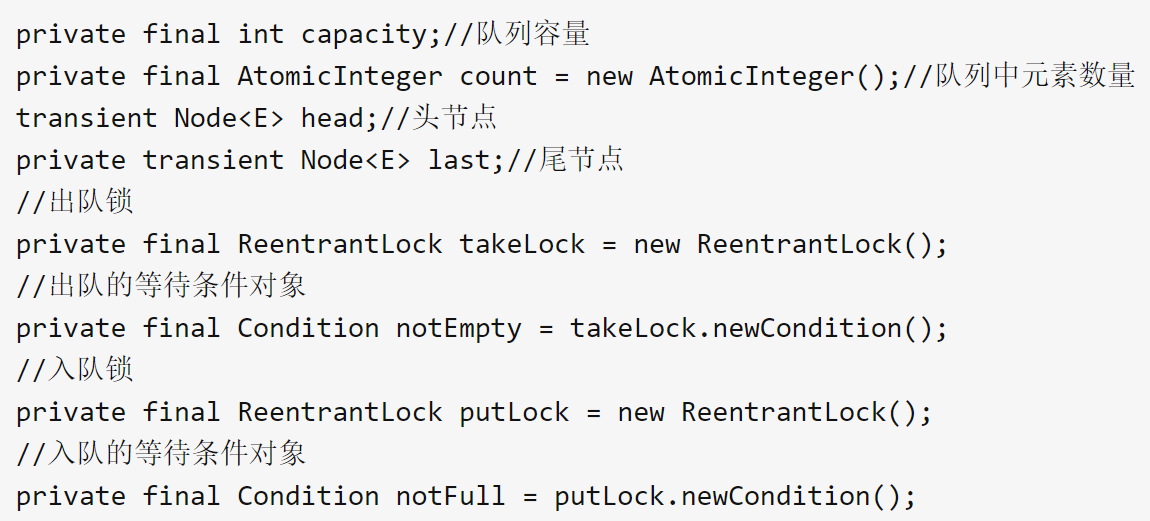
Task: Click new AtomicInteger() constructor call
Action: coord(737,76)
